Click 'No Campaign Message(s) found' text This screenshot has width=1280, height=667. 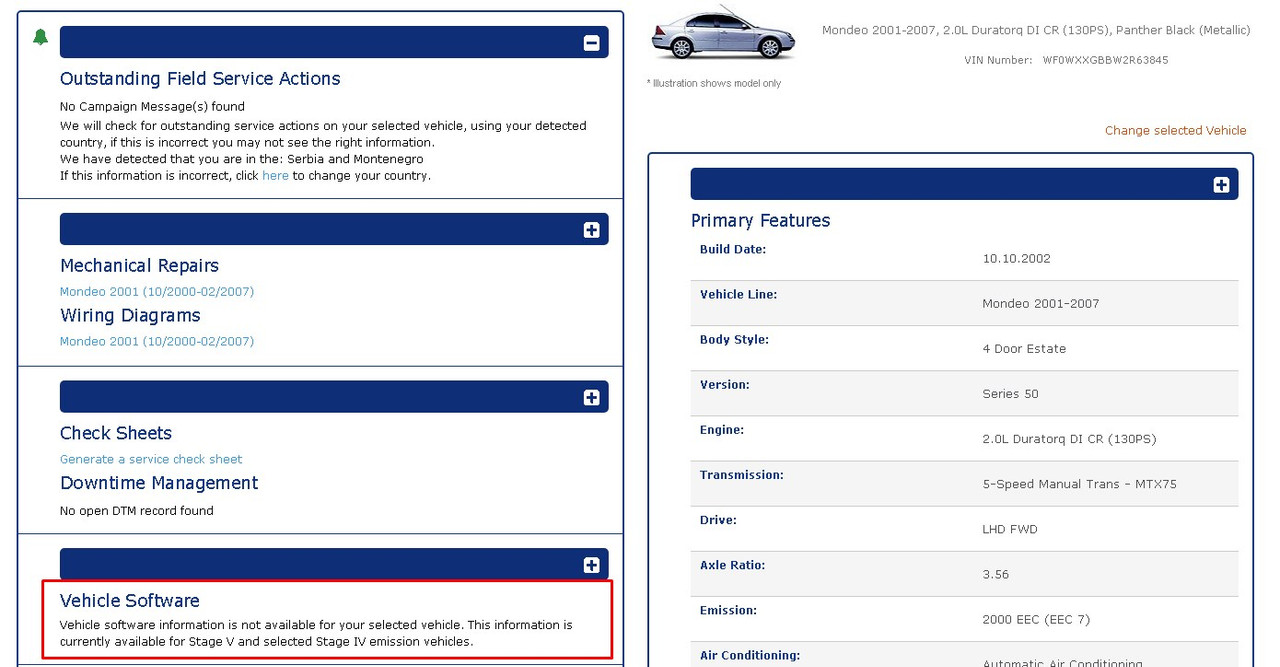(x=152, y=106)
